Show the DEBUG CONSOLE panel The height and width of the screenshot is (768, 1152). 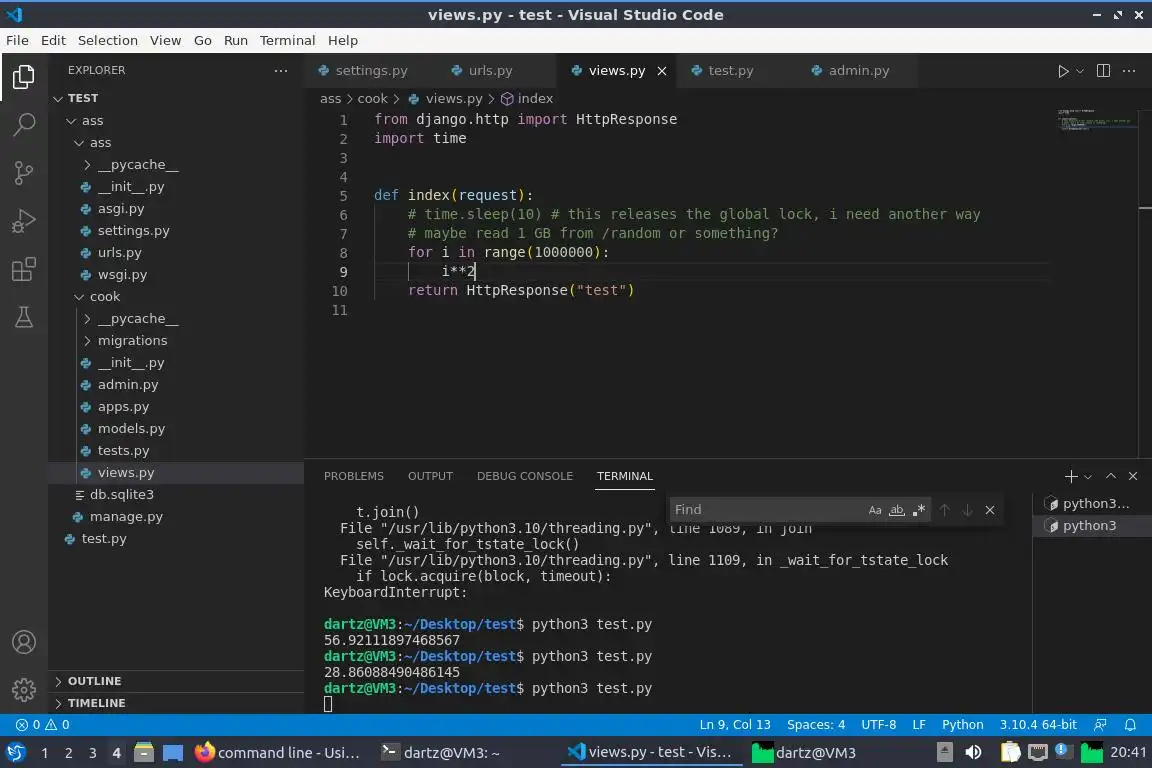[525, 476]
